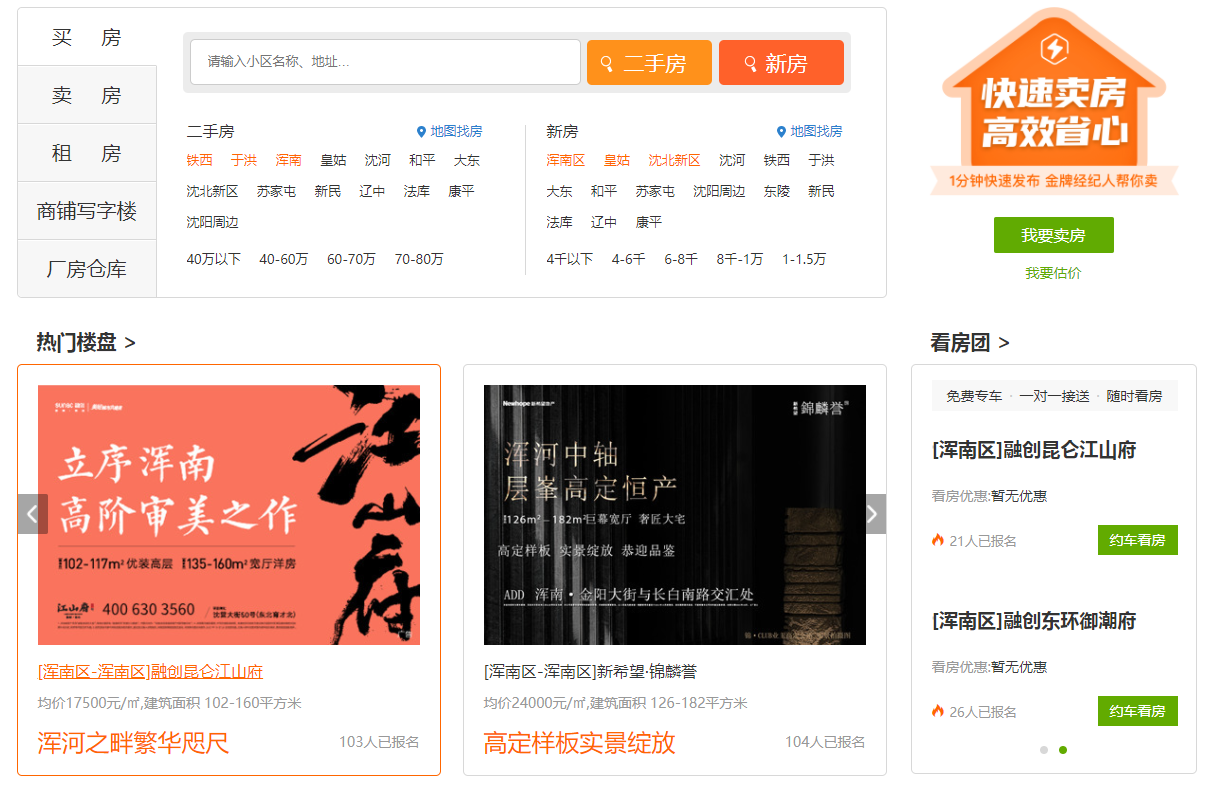Viewport: 1217px width, 785px height.
Task: Click the next arrow on the 热门楼盘 carousel
Action: click(872, 514)
